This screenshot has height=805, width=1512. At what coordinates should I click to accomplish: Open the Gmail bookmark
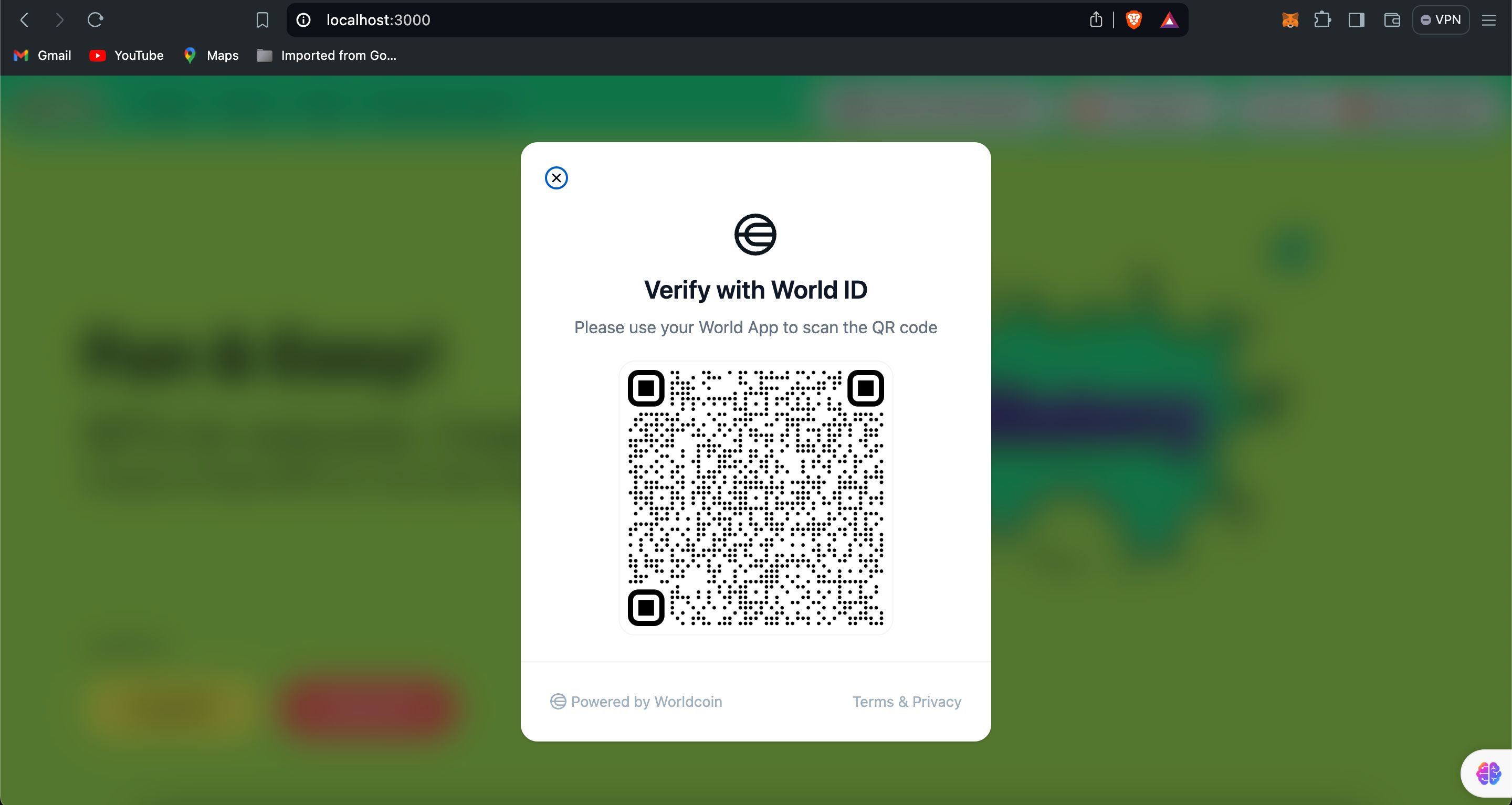(x=42, y=55)
